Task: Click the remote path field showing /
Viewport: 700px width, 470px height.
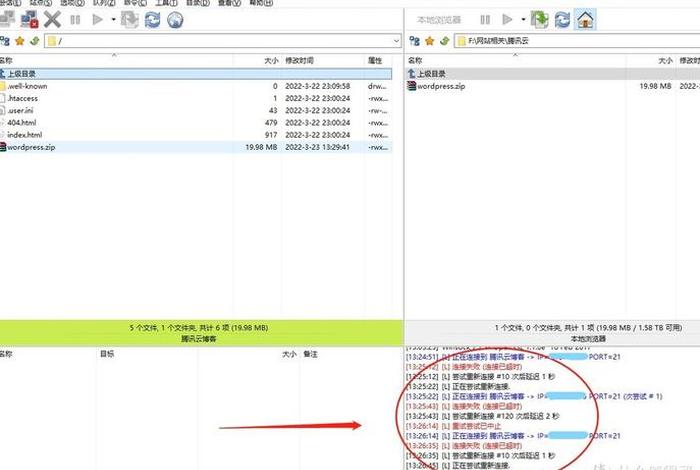Action: [x=222, y=41]
